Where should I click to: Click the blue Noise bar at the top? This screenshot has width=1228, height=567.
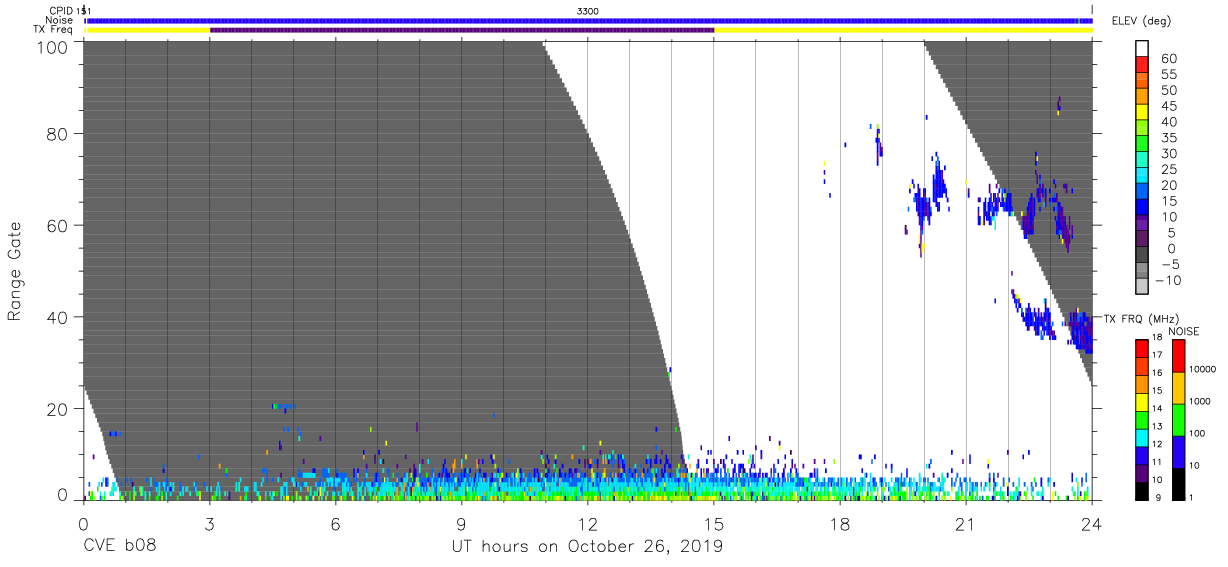click(590, 20)
